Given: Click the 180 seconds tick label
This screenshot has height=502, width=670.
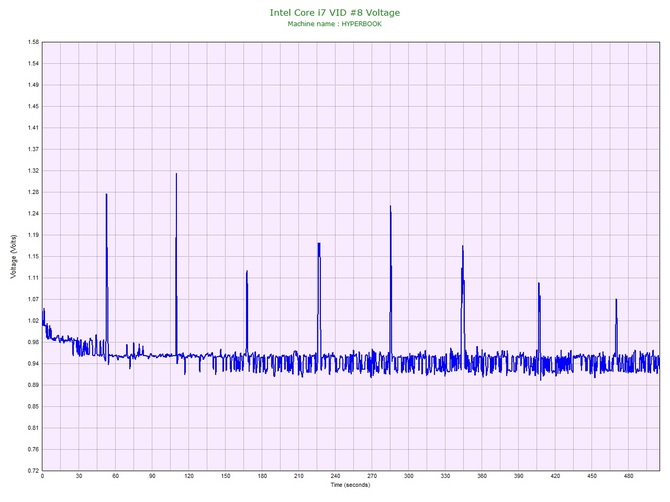Looking at the screenshot, I should pyautogui.click(x=262, y=476).
